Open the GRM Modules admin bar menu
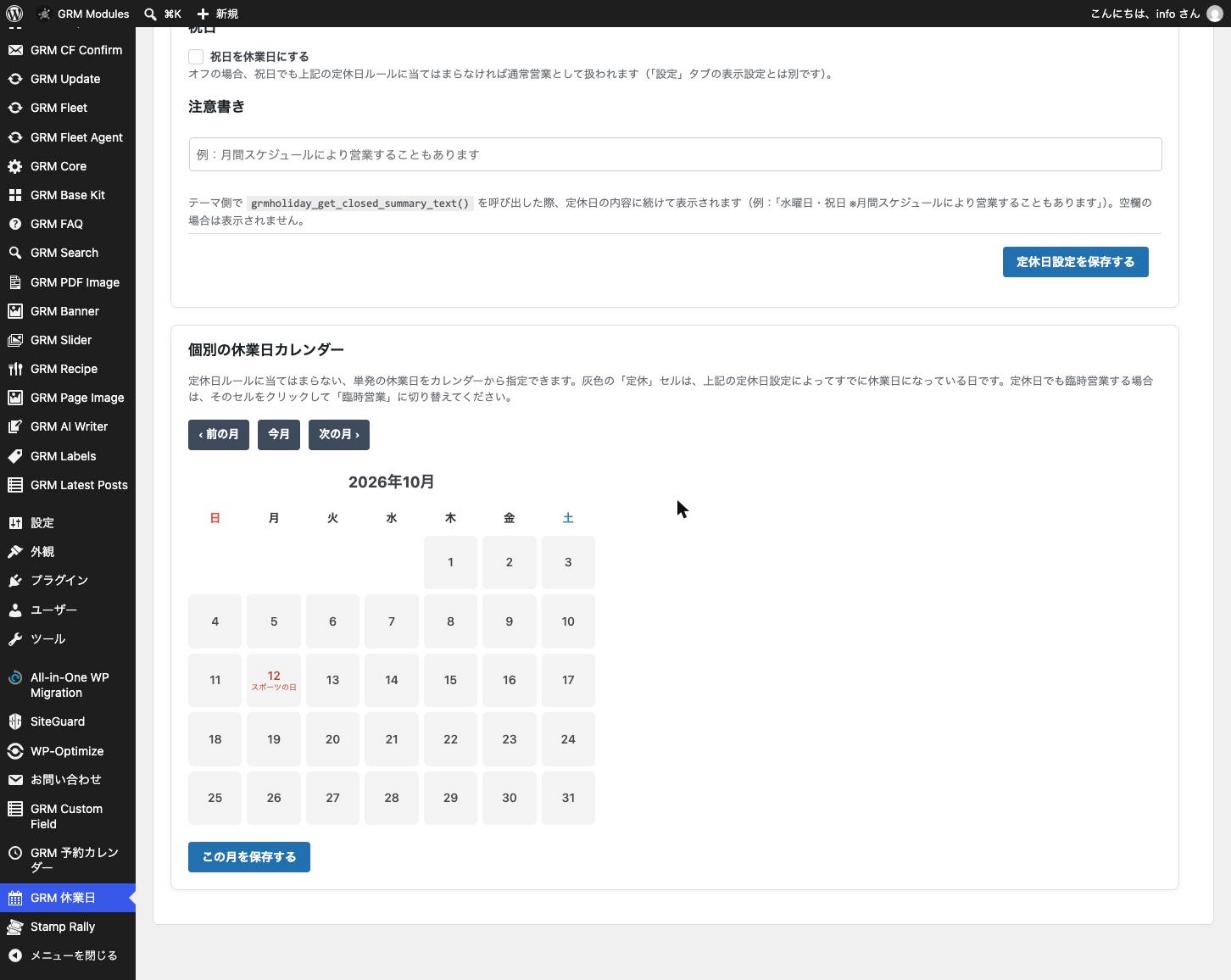This screenshot has height=980, width=1231. coord(83,14)
